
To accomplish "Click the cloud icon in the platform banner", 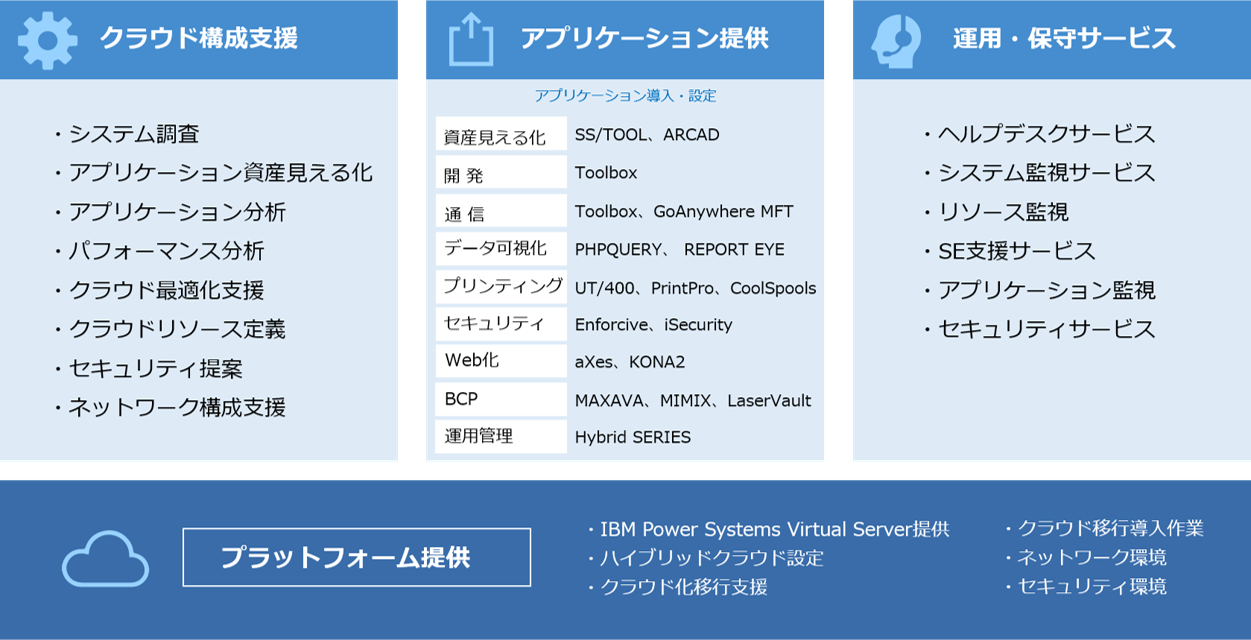I will pyautogui.click(x=106, y=559).
